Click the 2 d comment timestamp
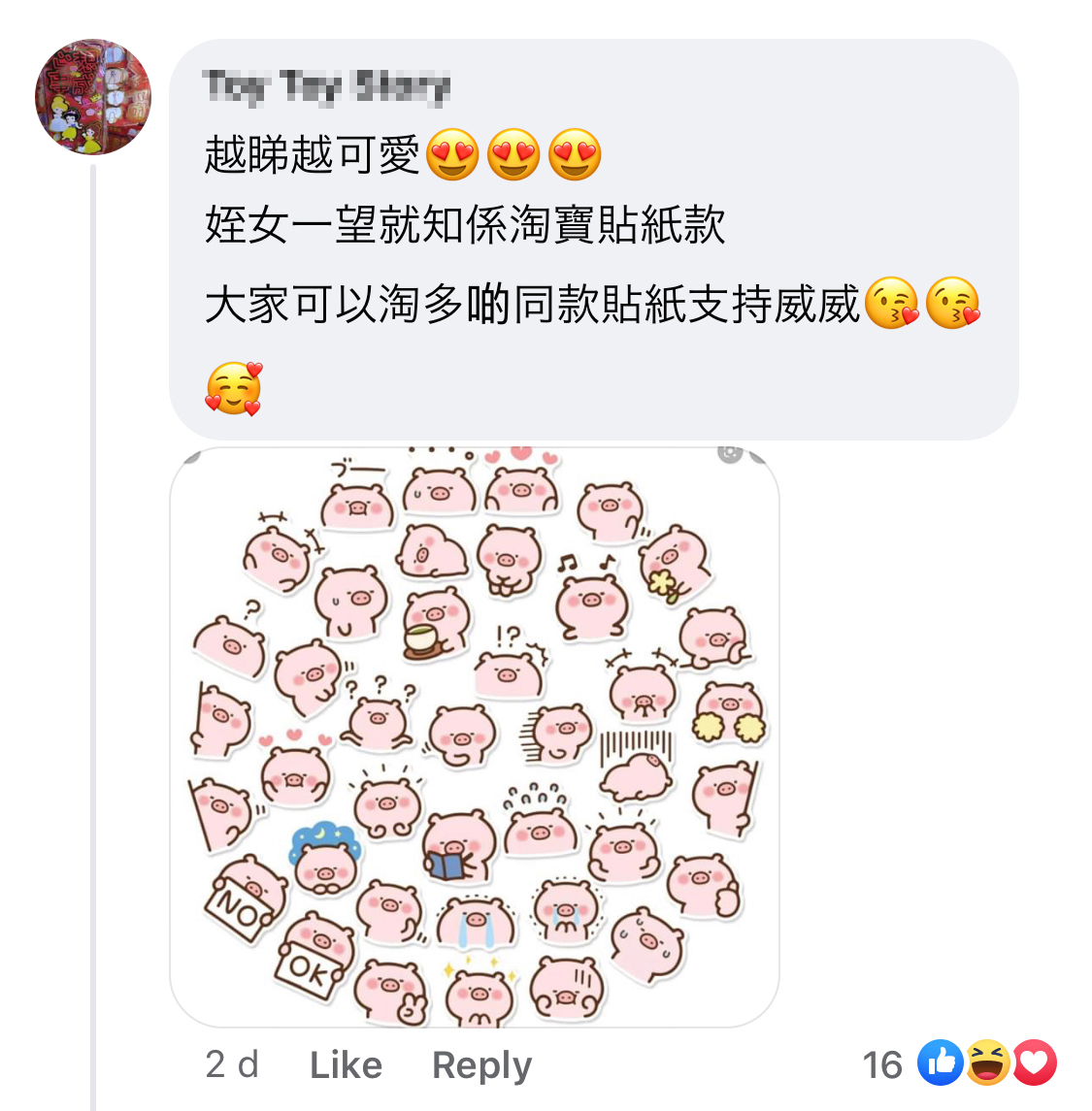Screen dimensions: 1092x1111 click(x=232, y=1065)
